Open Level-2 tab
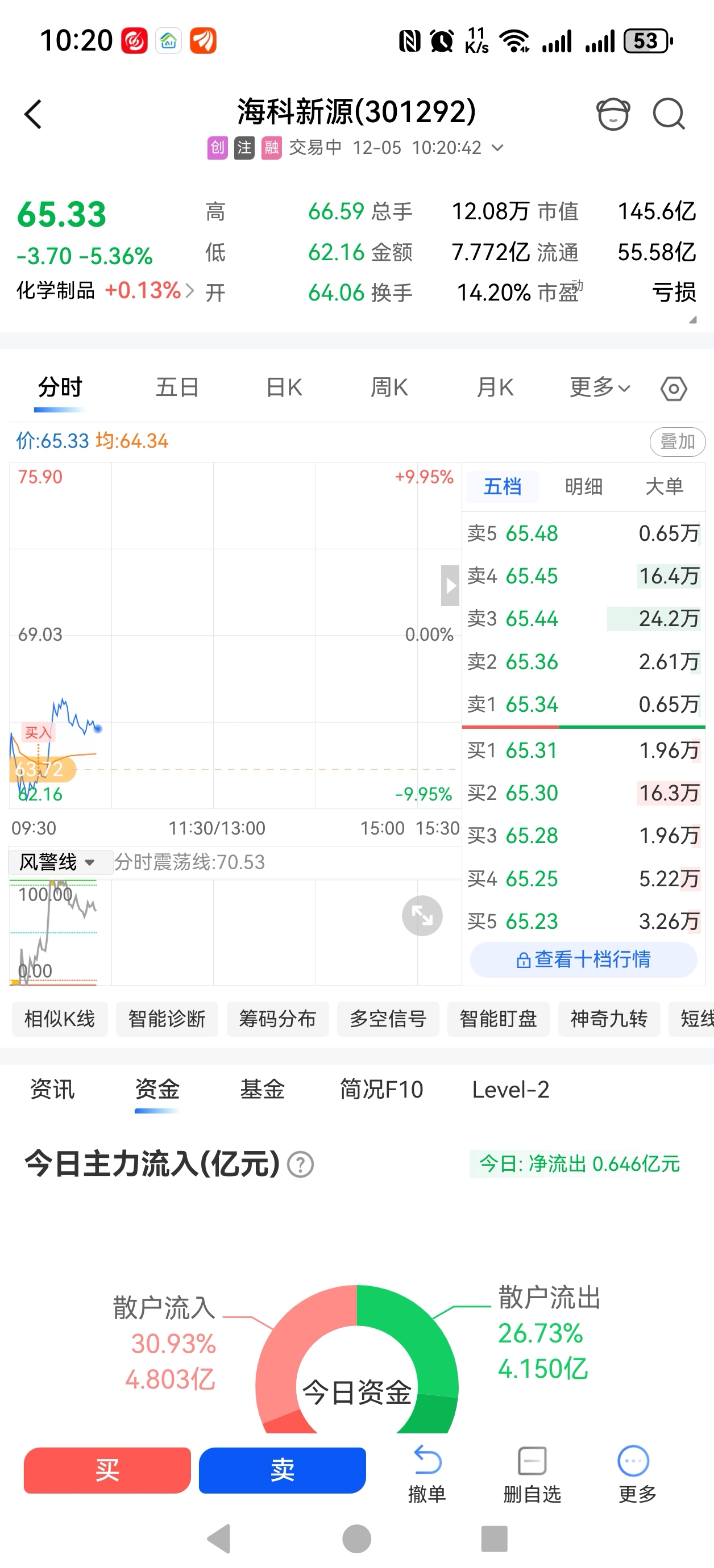The width and height of the screenshot is (714, 1568). click(x=510, y=1090)
